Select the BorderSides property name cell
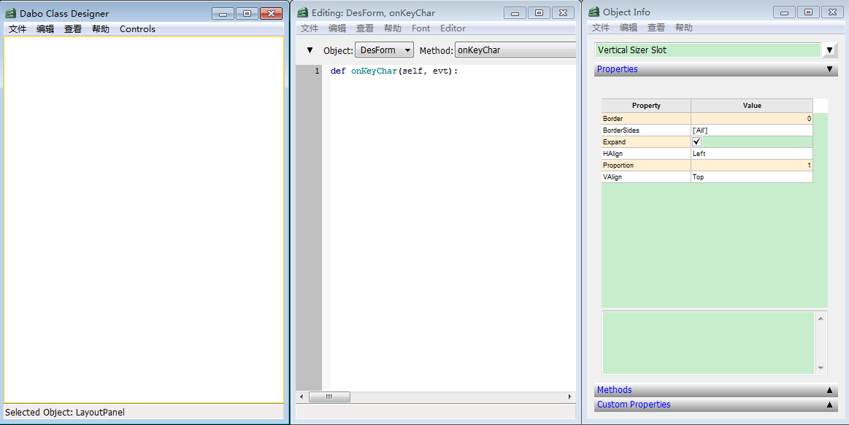Image resolution: width=849 pixels, height=425 pixels. (x=646, y=130)
